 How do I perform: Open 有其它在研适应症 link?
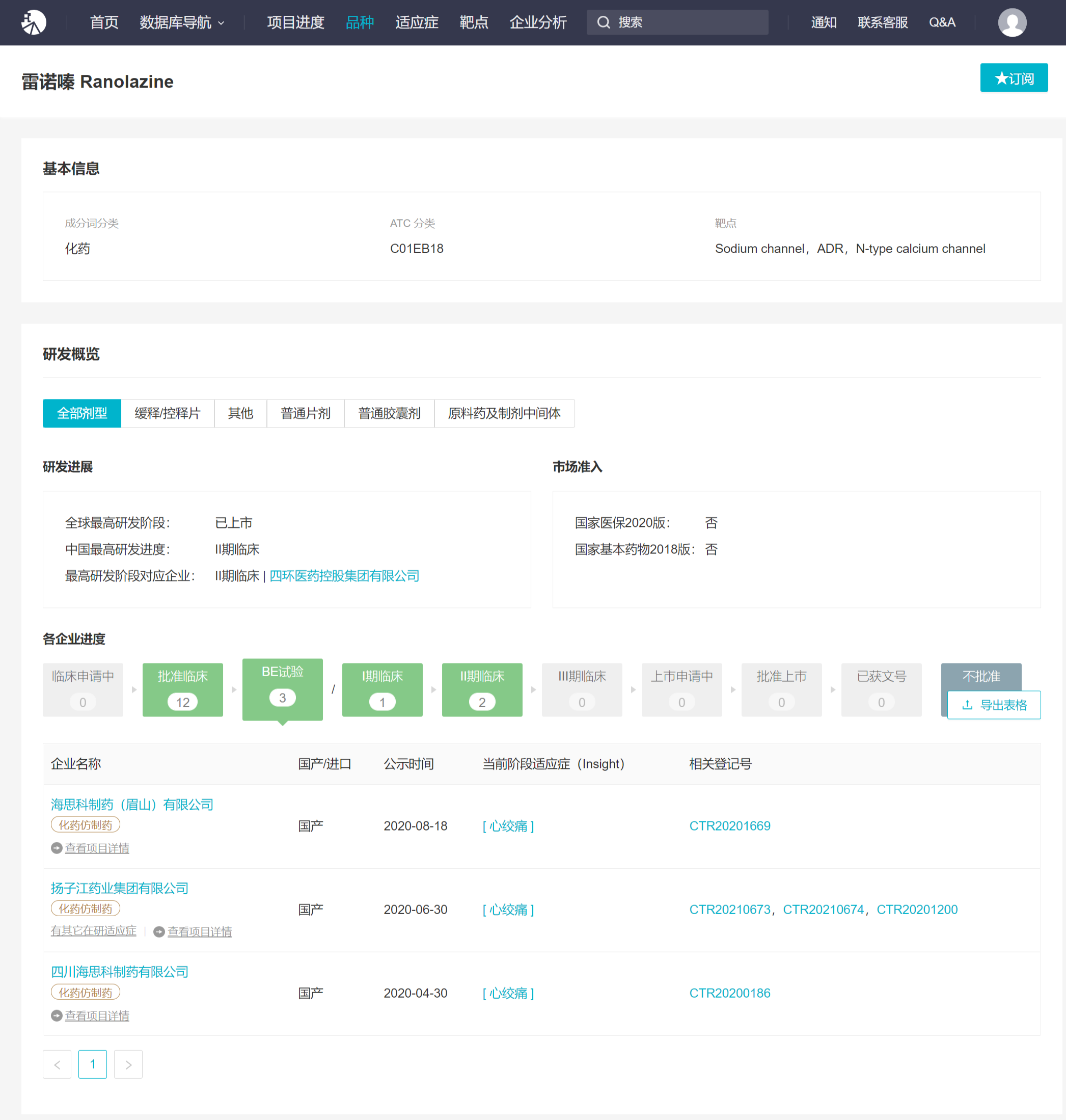point(94,930)
